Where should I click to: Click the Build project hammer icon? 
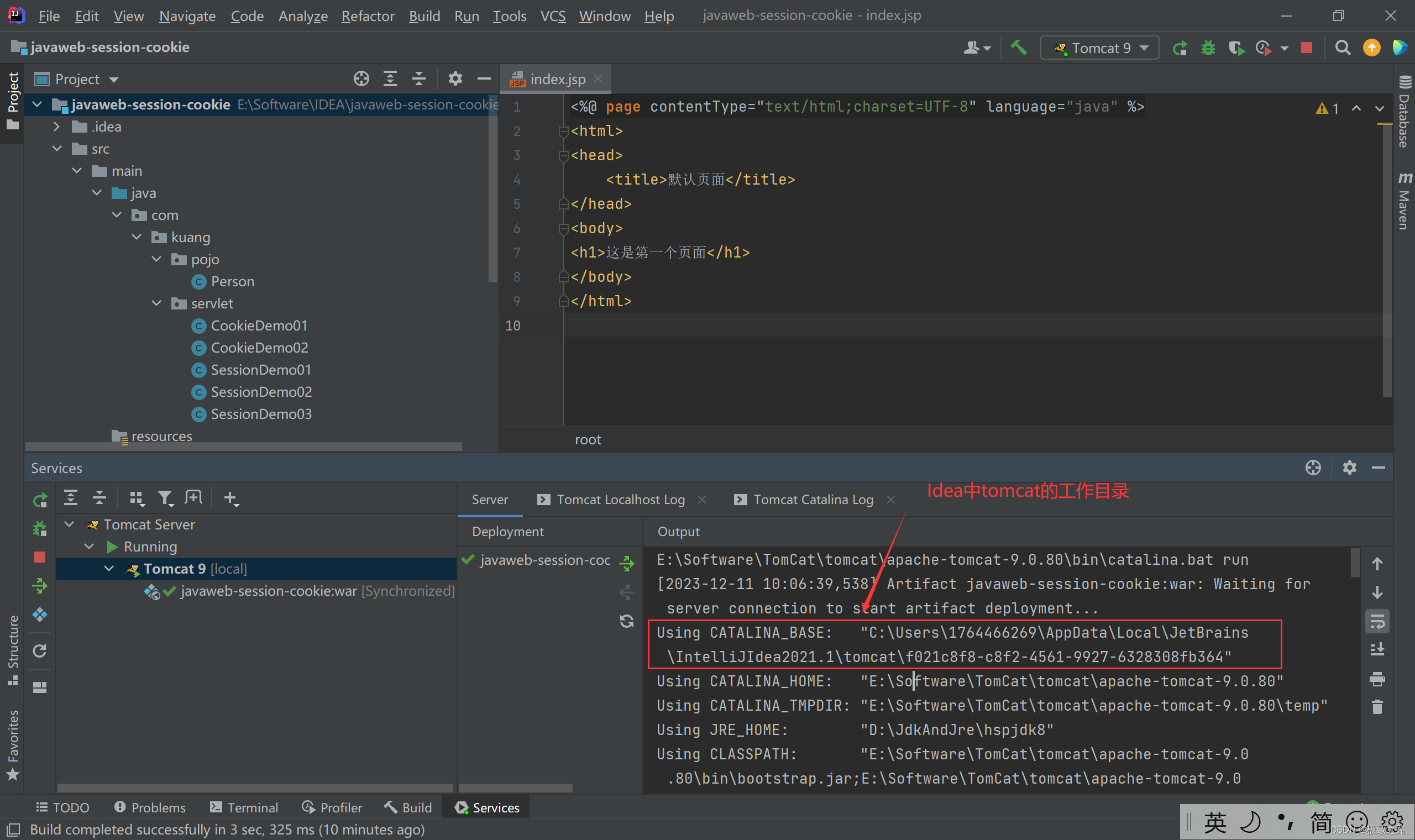[x=1018, y=48]
